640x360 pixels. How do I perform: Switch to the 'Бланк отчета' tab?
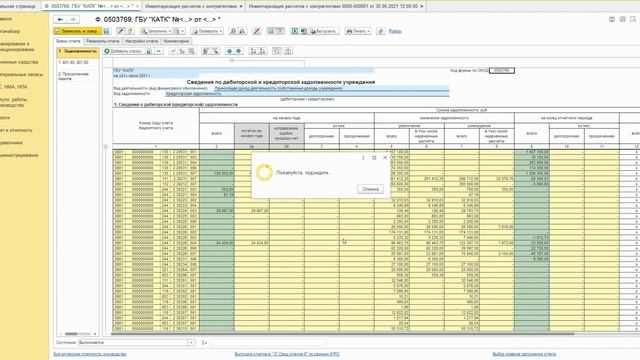(69, 41)
